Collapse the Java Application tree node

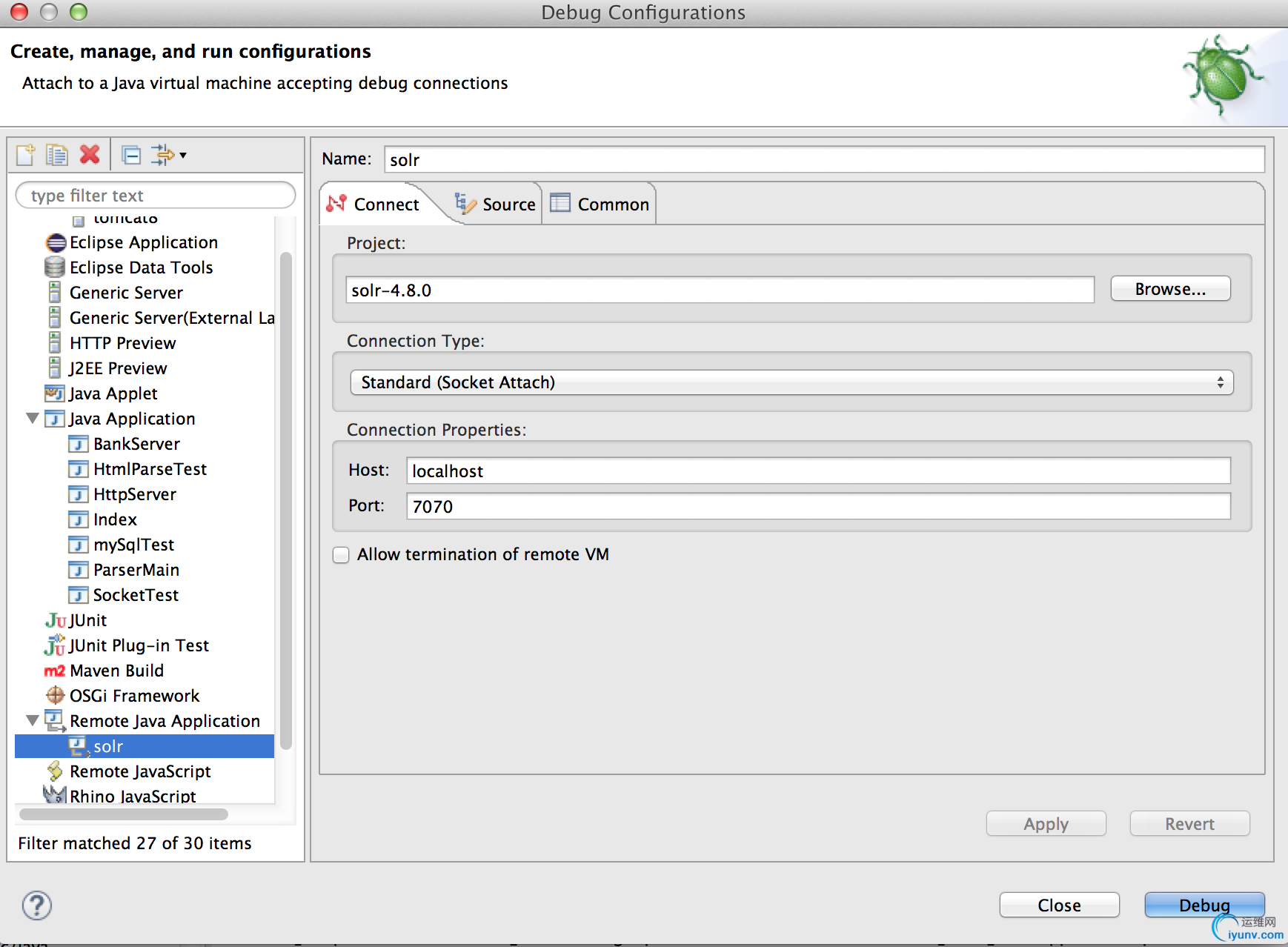coord(33,419)
